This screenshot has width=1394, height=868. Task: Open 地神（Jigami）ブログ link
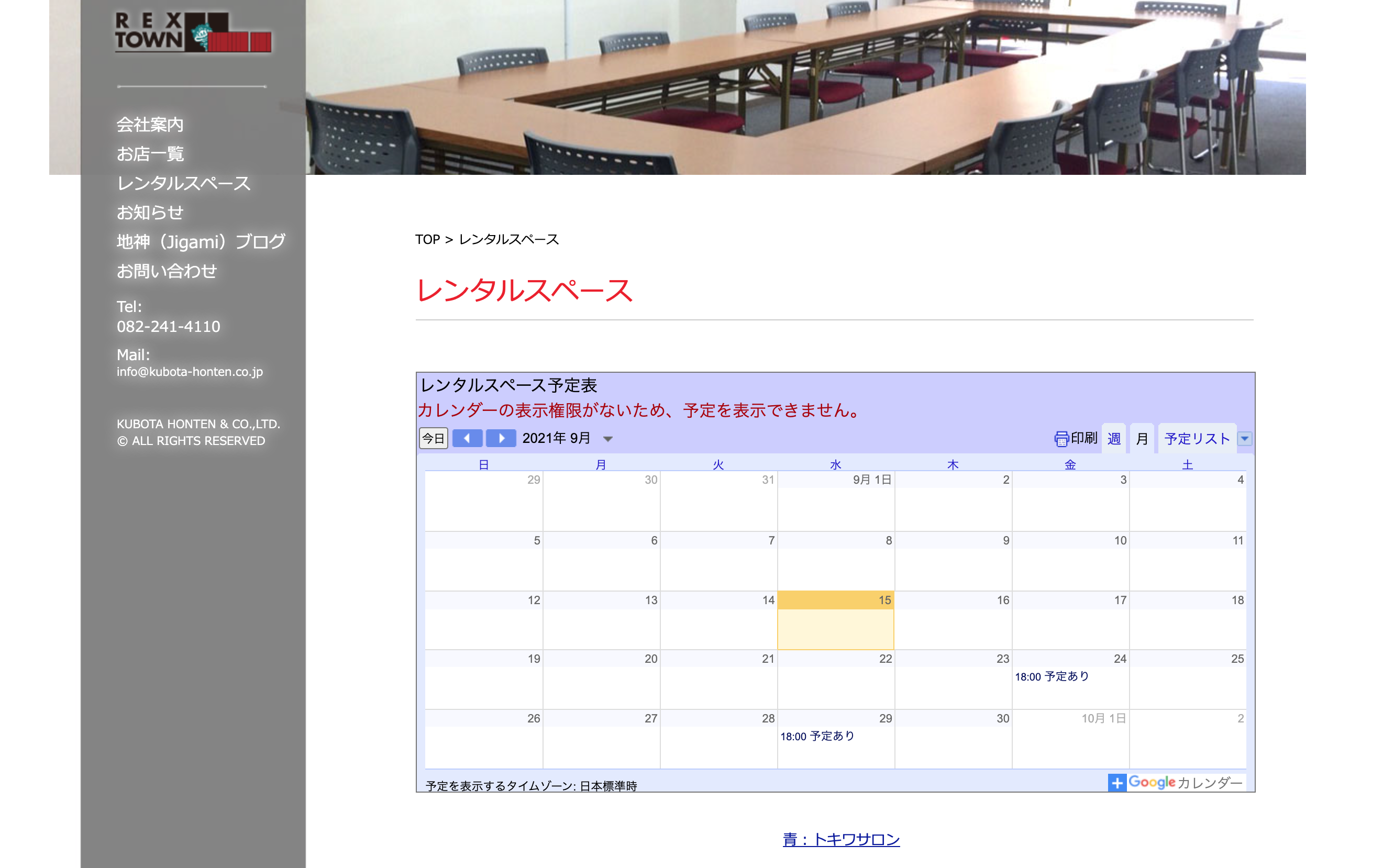click(x=201, y=242)
